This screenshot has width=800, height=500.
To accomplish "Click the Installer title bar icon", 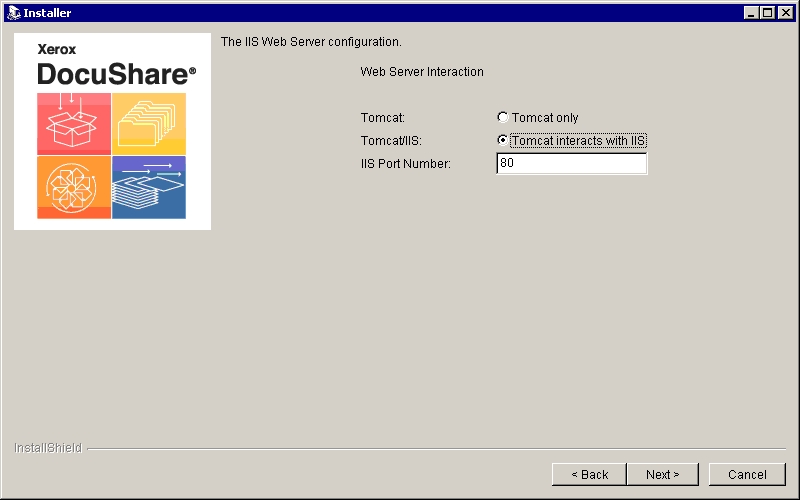I will [x=13, y=13].
